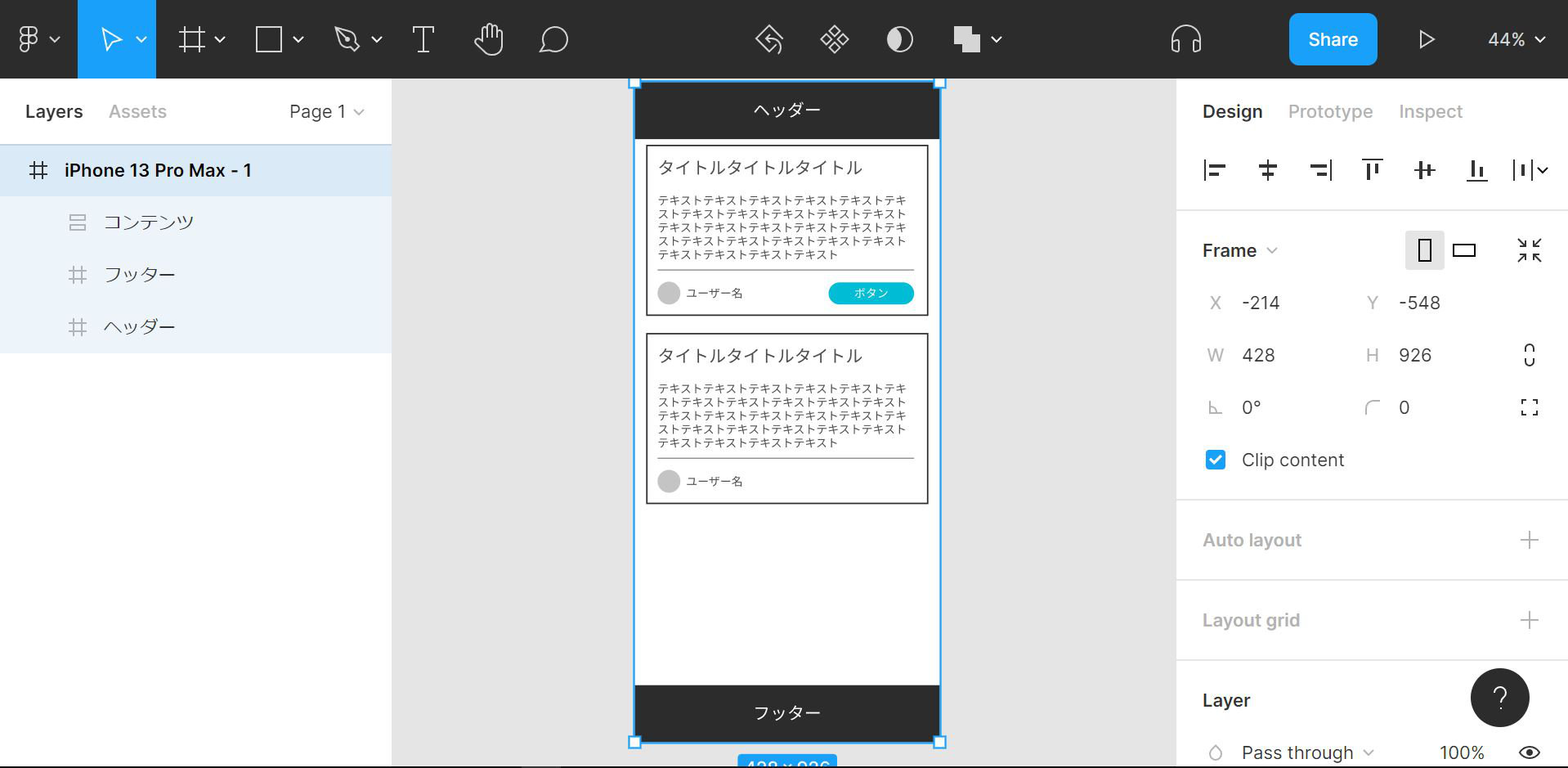Add auto layout with plus icon
Image resolution: width=1568 pixels, height=768 pixels.
point(1530,540)
